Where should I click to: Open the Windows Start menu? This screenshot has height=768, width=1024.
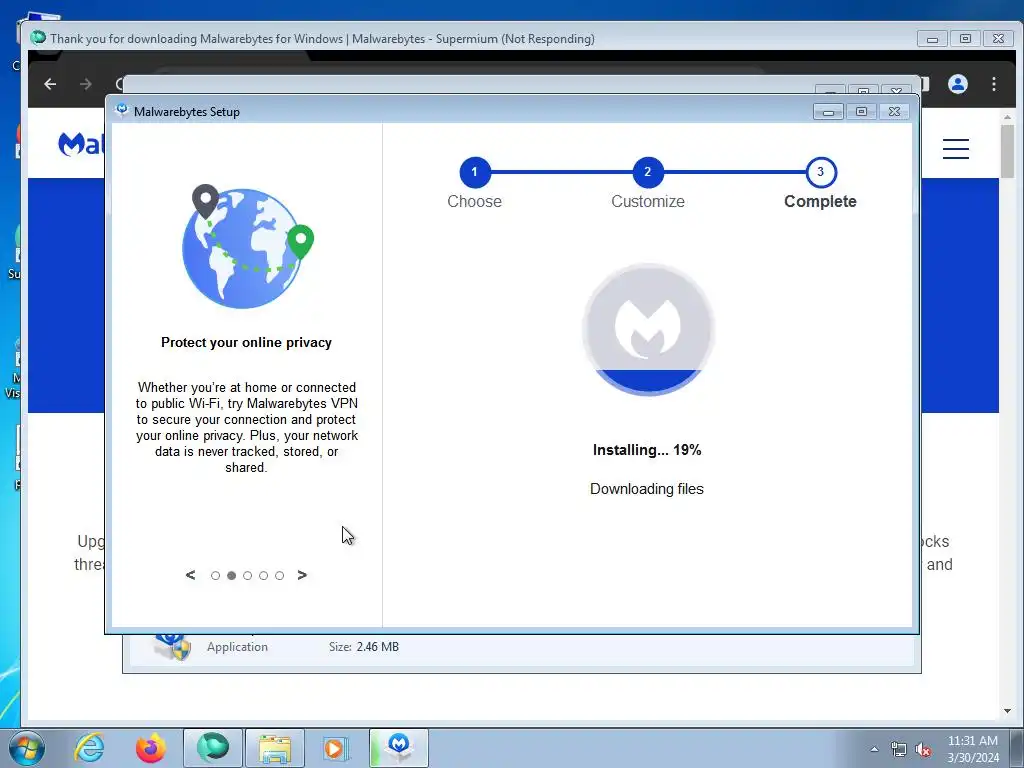click(x=27, y=748)
